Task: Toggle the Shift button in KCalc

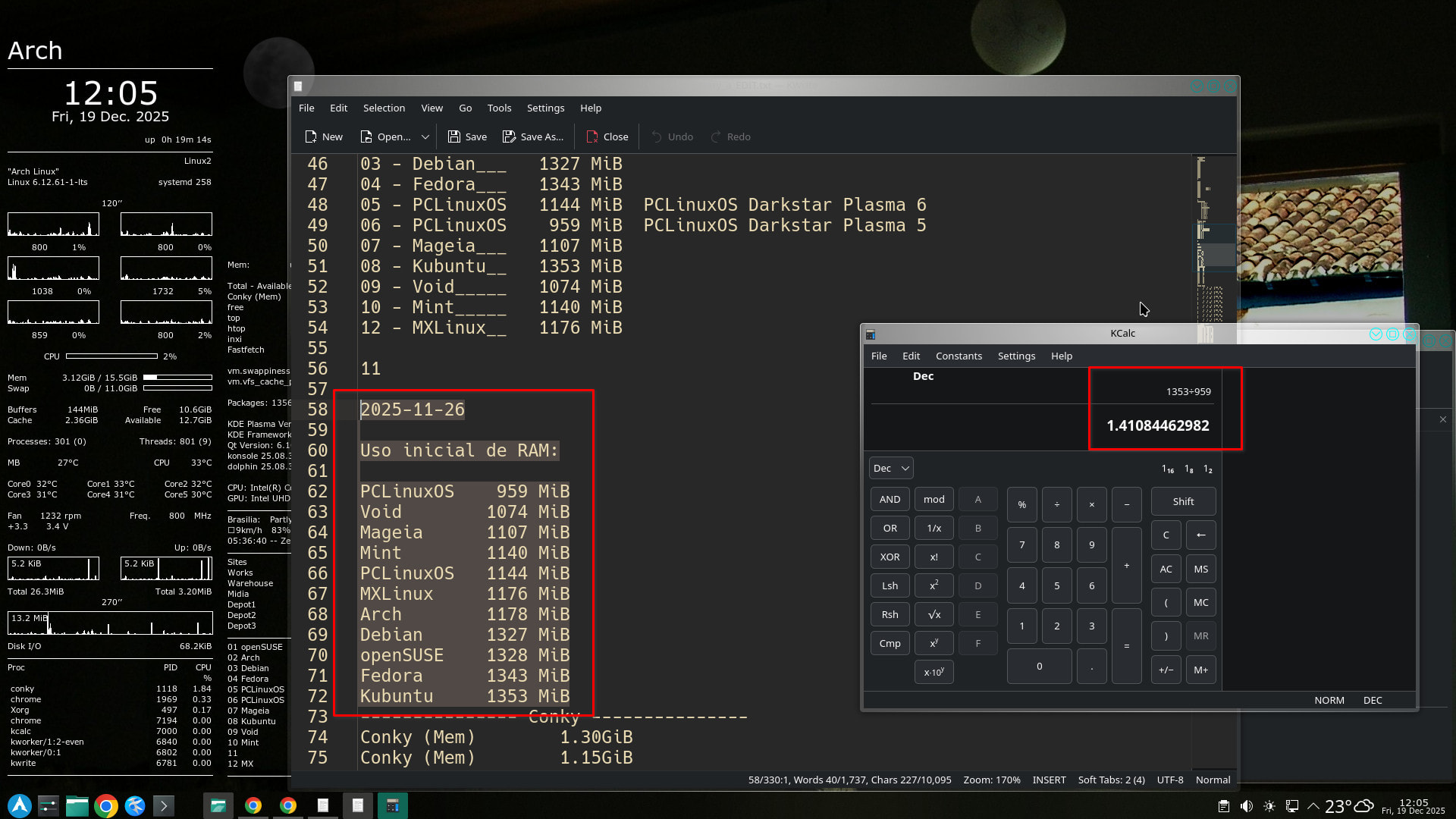Action: point(1183,501)
